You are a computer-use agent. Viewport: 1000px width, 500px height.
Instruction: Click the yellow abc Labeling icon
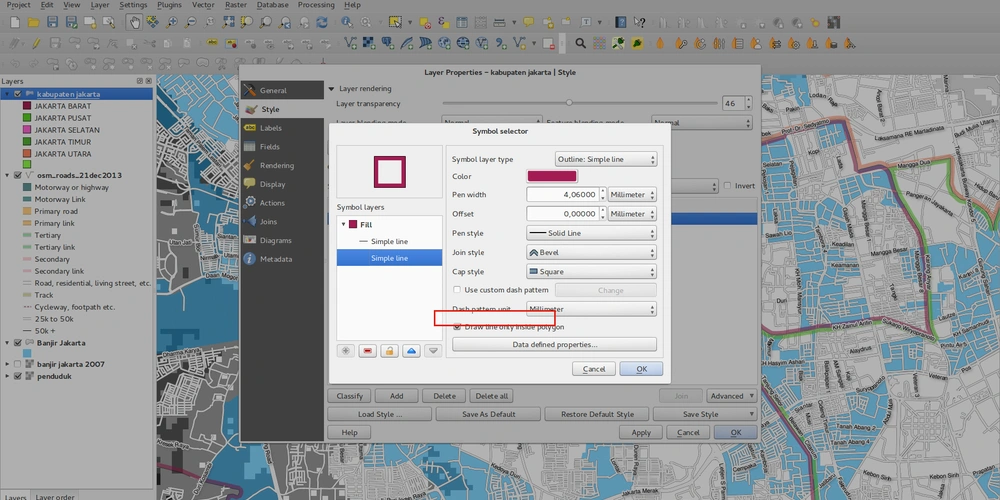(x=212, y=43)
